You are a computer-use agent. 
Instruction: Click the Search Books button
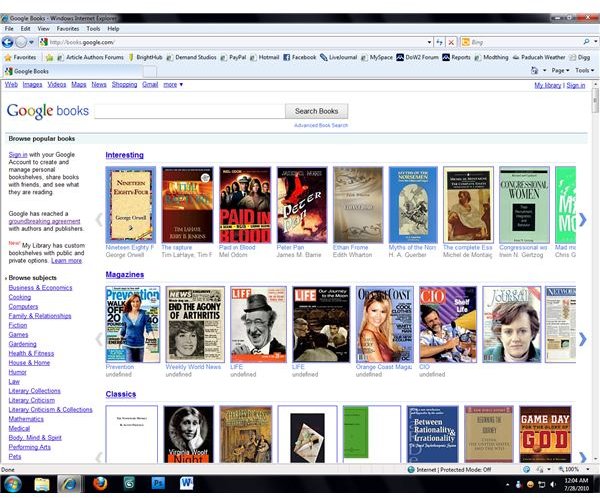tap(316, 111)
